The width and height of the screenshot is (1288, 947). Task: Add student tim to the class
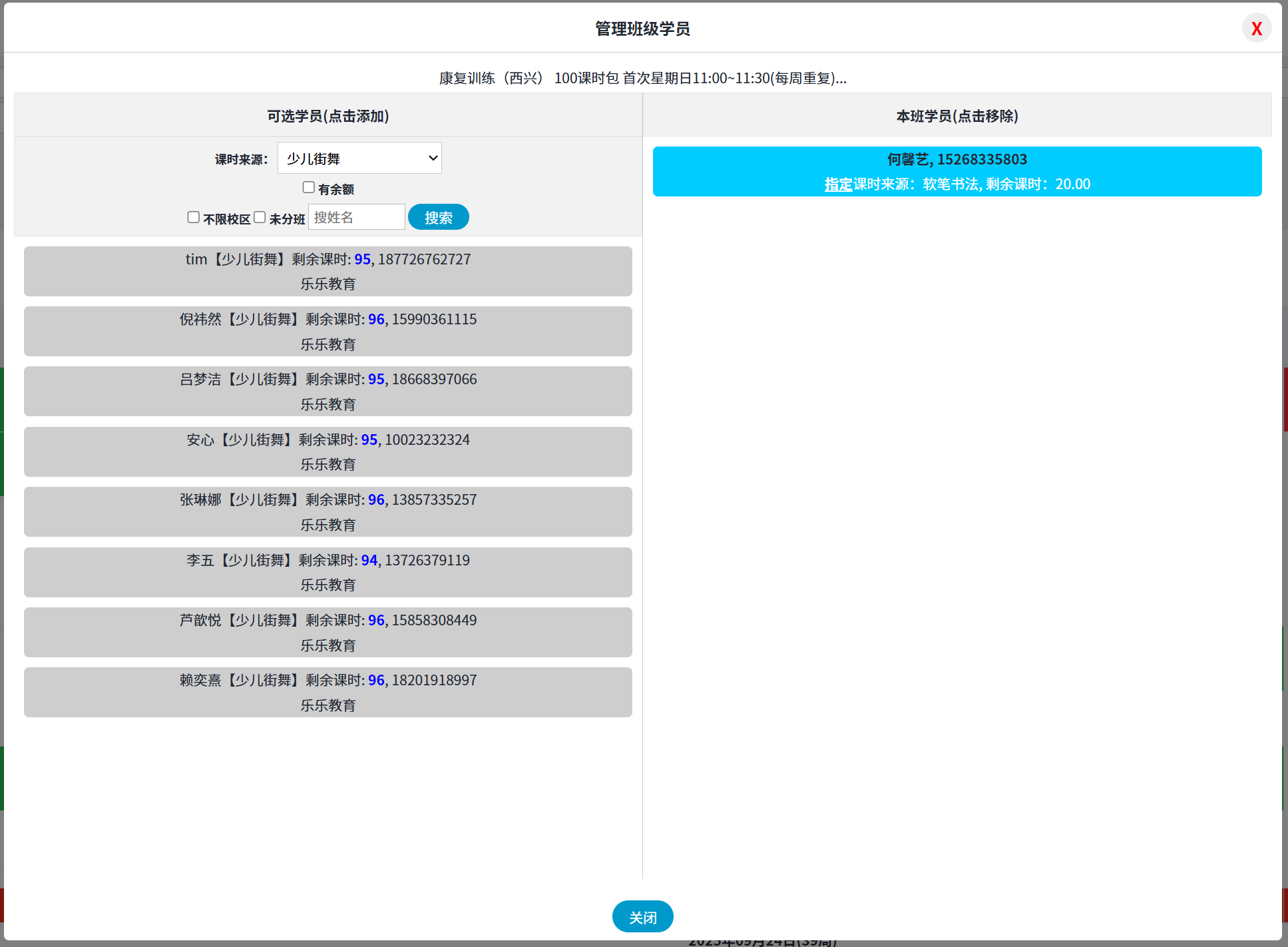(x=327, y=271)
